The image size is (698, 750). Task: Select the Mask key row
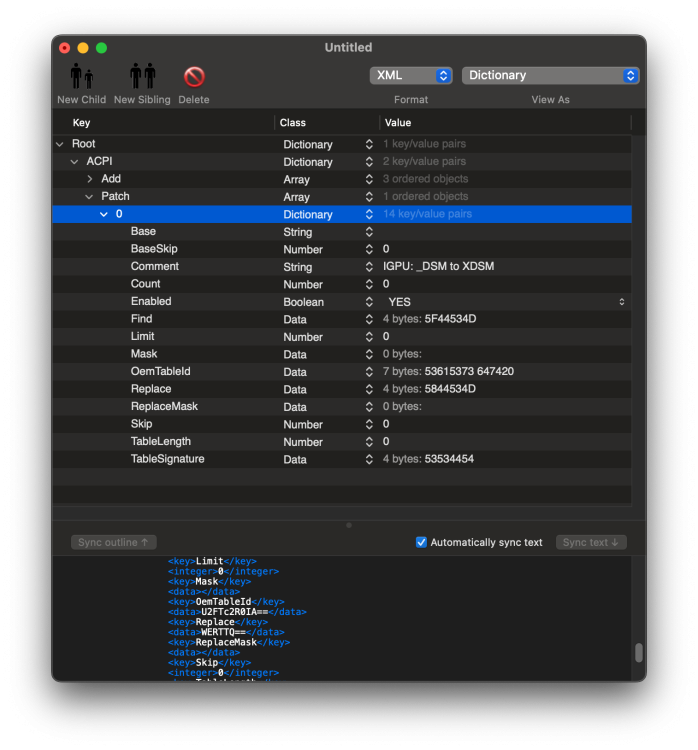coord(342,354)
